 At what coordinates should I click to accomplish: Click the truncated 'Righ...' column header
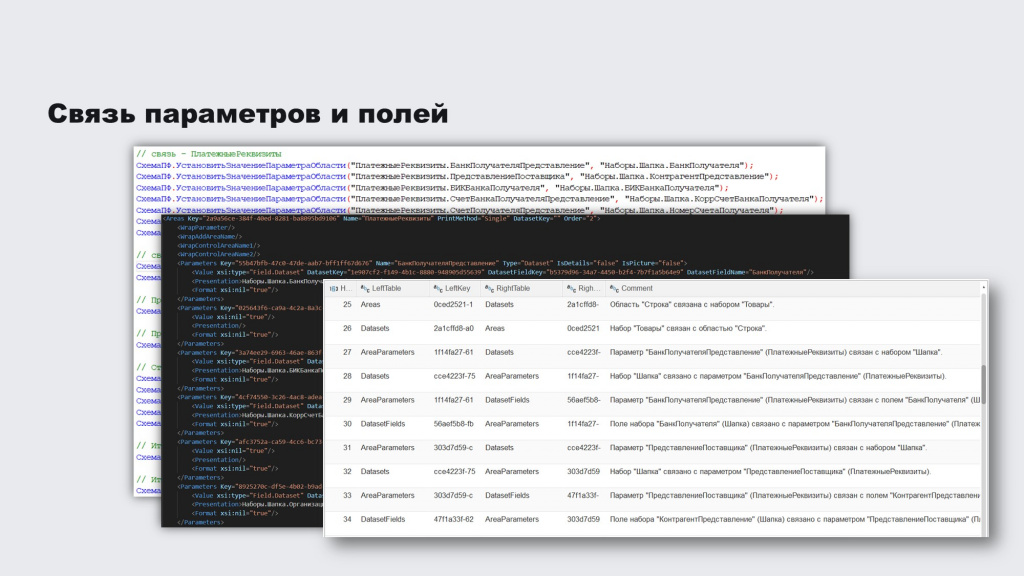click(588, 289)
